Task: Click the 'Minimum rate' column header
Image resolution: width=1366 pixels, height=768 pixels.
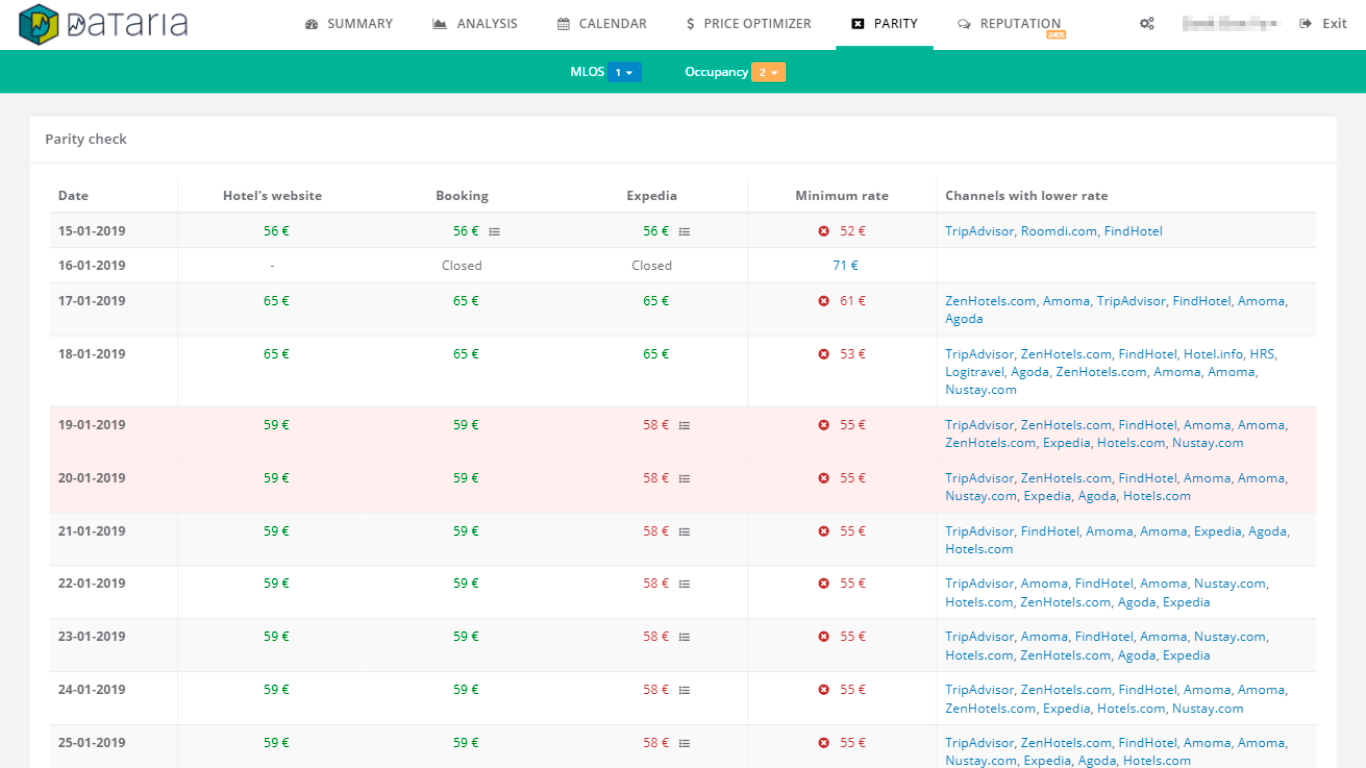Action: pyautogui.click(x=842, y=196)
